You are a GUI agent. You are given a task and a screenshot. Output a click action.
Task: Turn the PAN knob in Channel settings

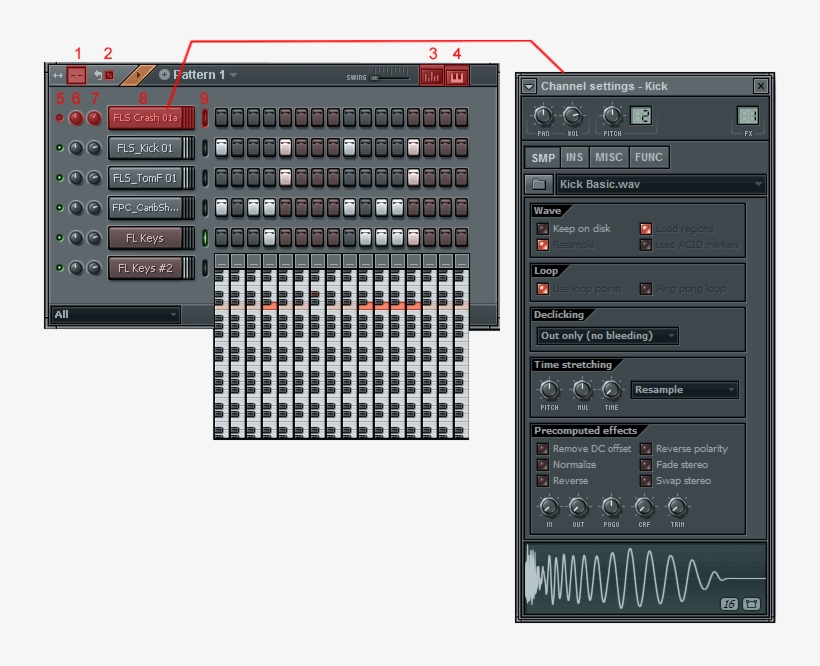click(543, 113)
